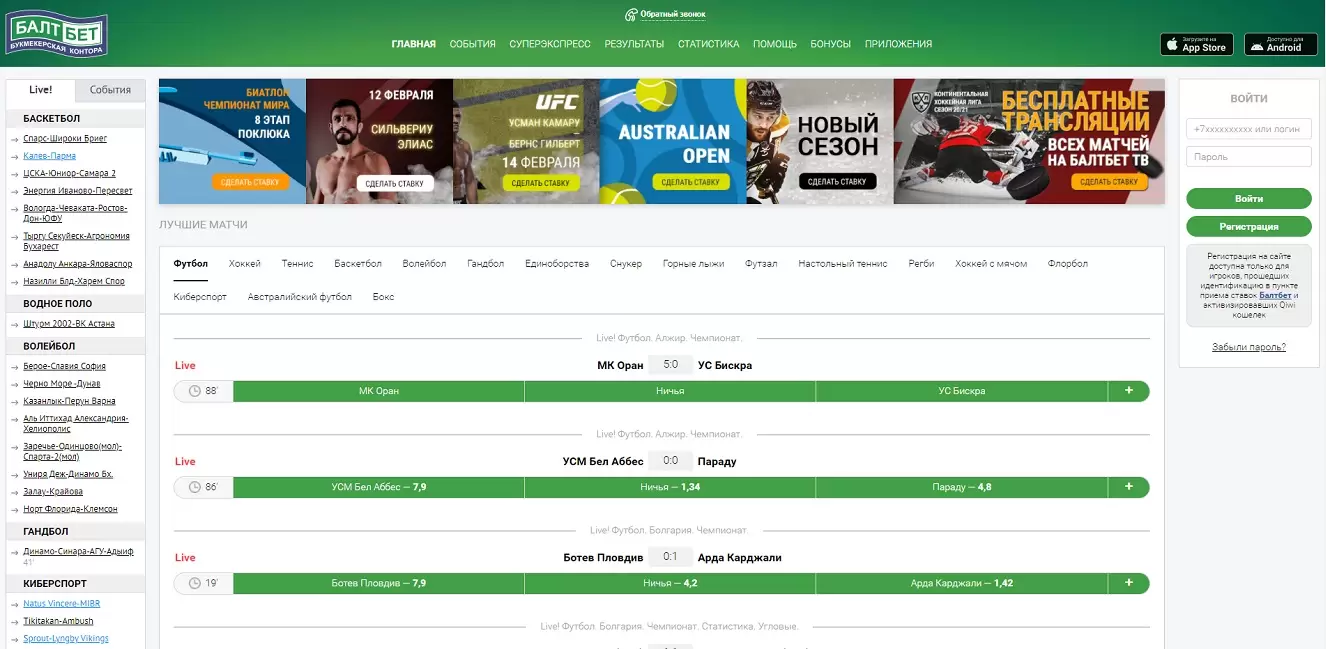Open Калев-Парма basketball match
The height and width of the screenshot is (649, 1326).
[x=49, y=156]
